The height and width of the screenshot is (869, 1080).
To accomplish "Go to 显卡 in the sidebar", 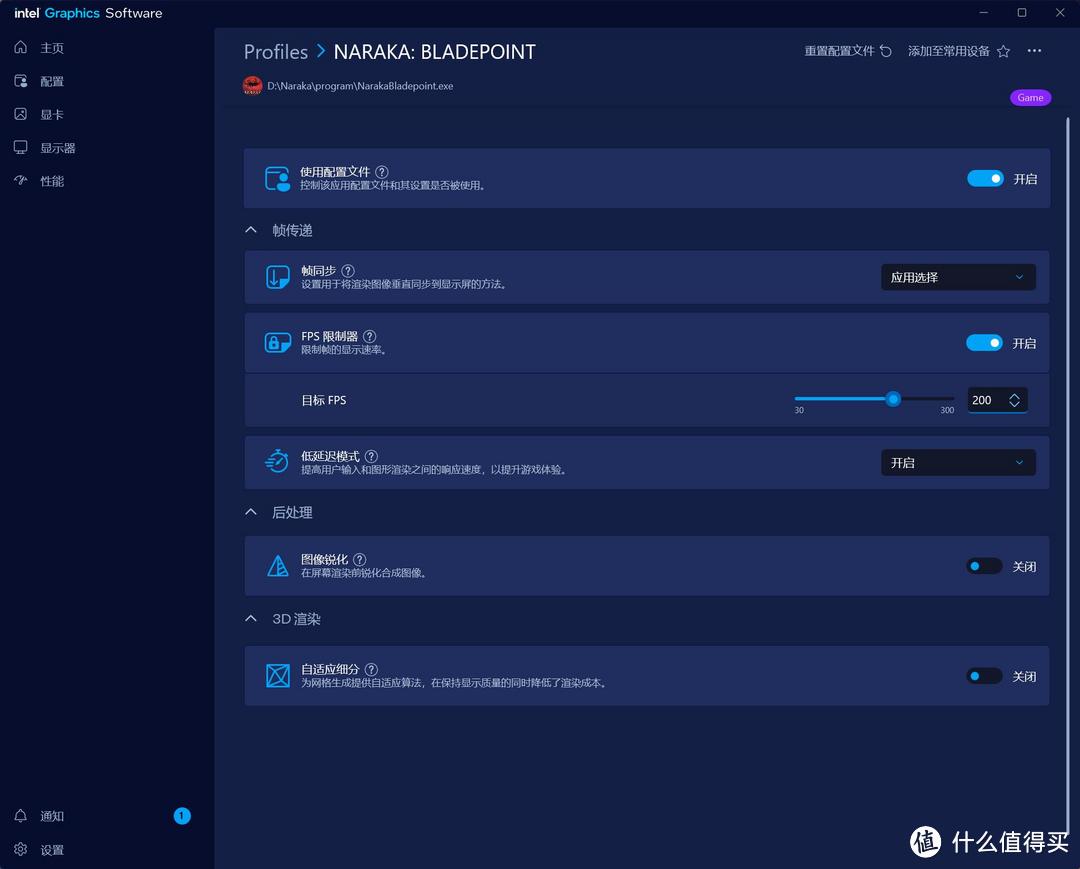I will click(52, 114).
